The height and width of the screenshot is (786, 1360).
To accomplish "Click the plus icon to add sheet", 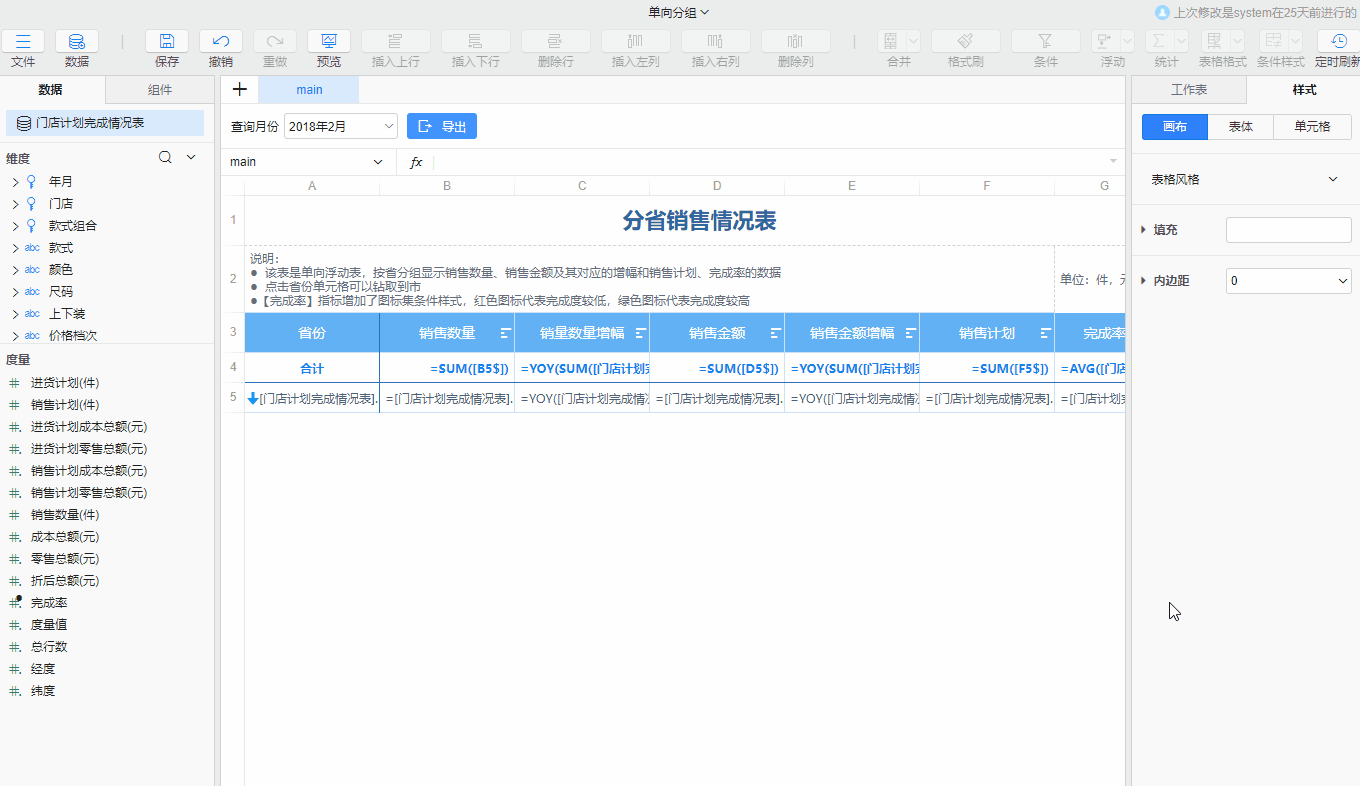I will tap(240, 89).
